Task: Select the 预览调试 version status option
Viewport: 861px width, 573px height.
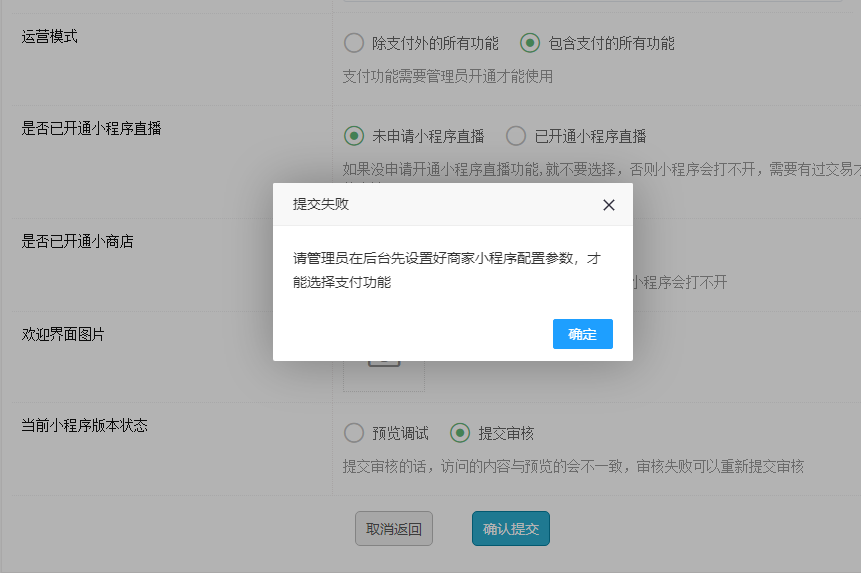Action: pos(354,433)
